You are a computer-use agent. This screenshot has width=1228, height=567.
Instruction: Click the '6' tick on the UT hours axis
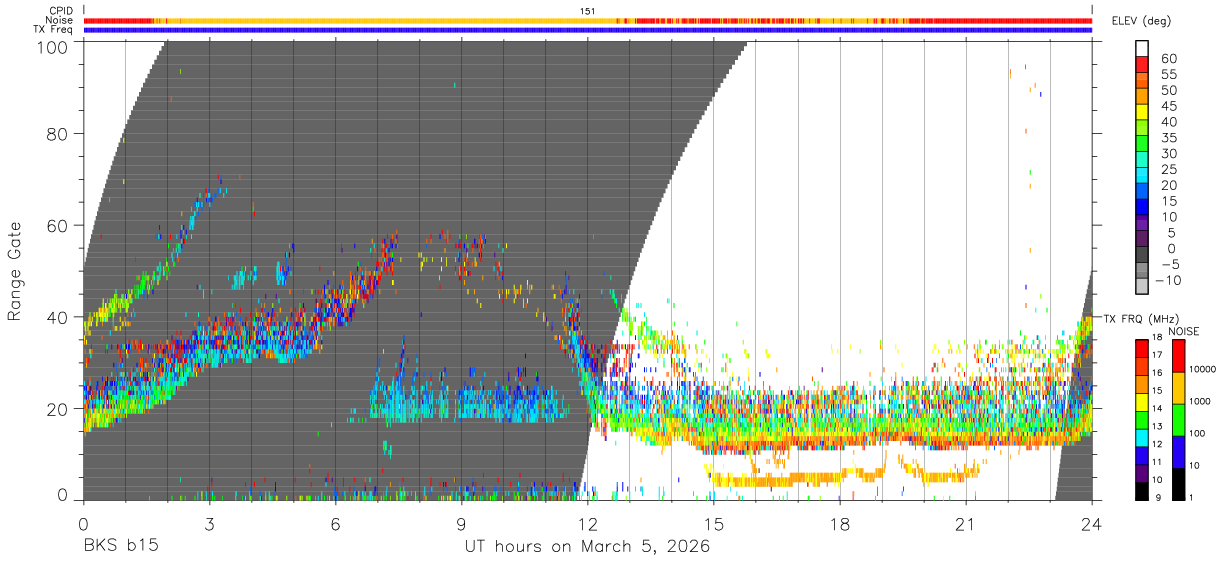coord(335,522)
